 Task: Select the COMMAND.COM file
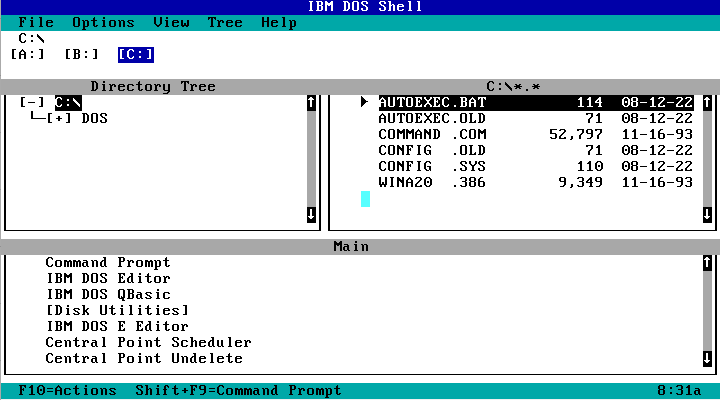click(535, 135)
